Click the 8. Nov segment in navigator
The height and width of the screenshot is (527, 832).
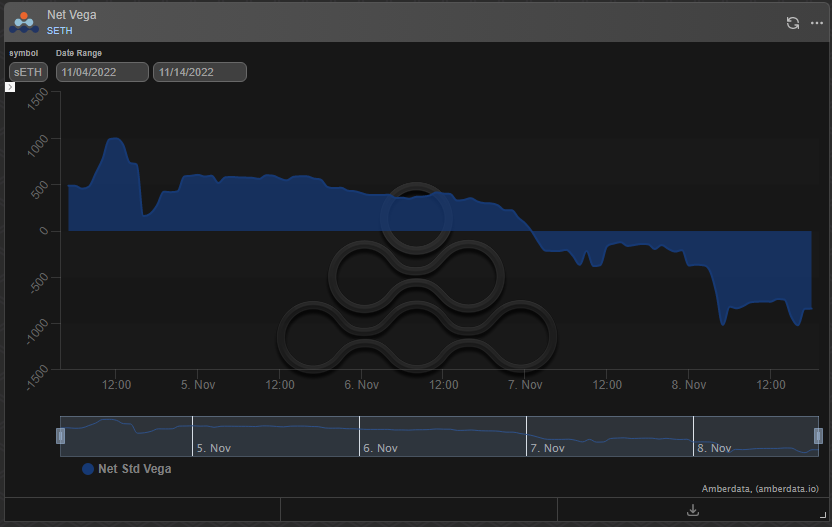click(x=756, y=436)
